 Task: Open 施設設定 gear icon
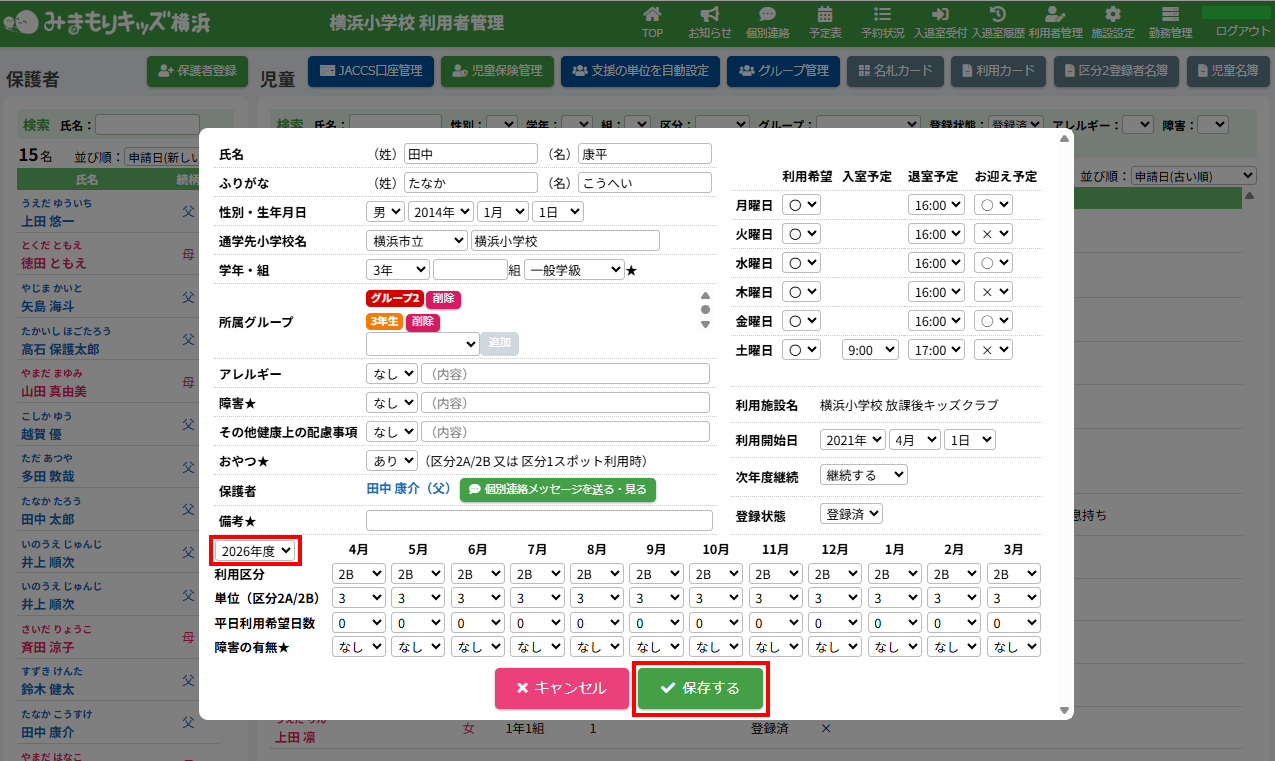[x=1113, y=15]
